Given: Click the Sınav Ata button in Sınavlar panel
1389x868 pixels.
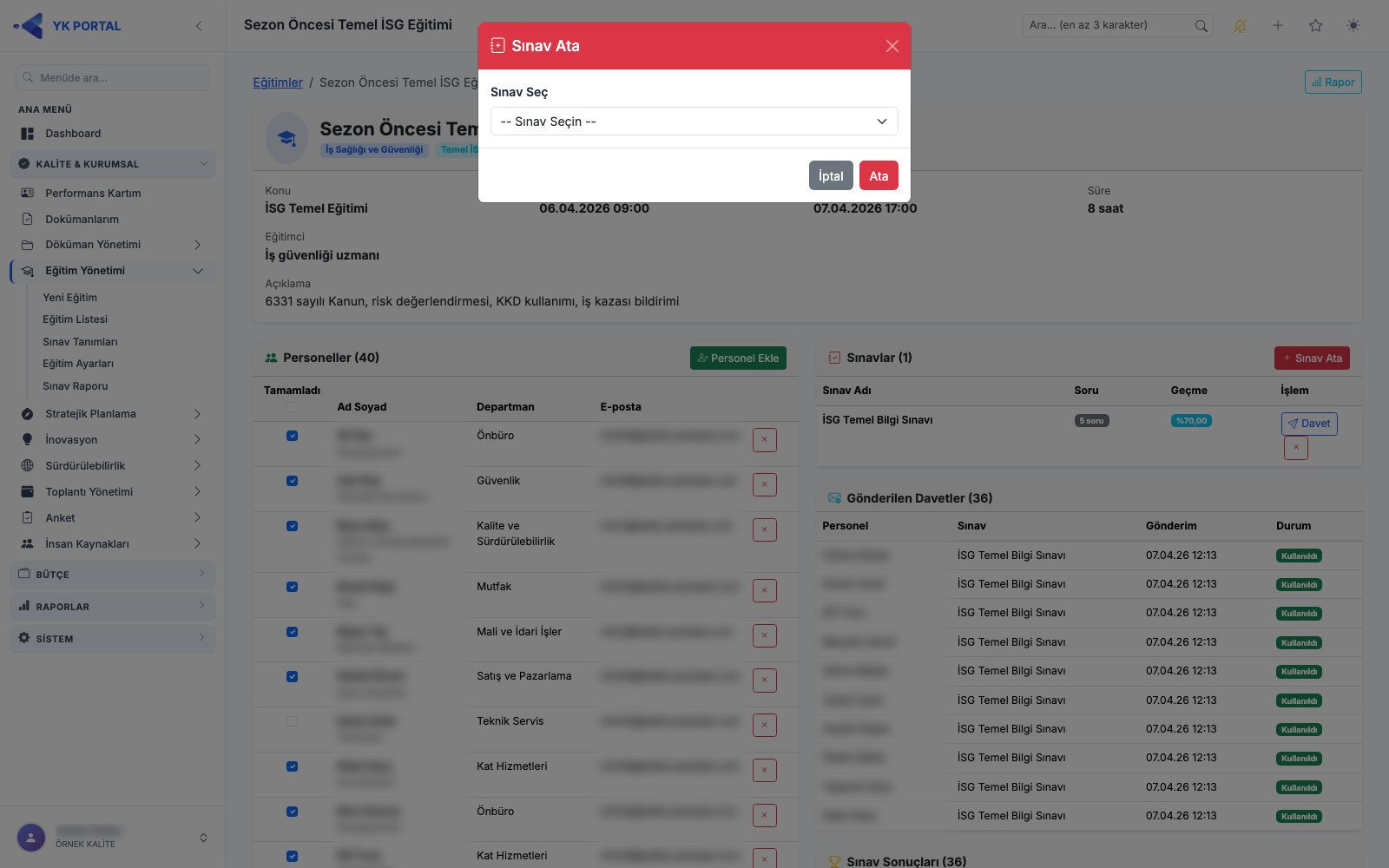Looking at the screenshot, I should coord(1312,358).
